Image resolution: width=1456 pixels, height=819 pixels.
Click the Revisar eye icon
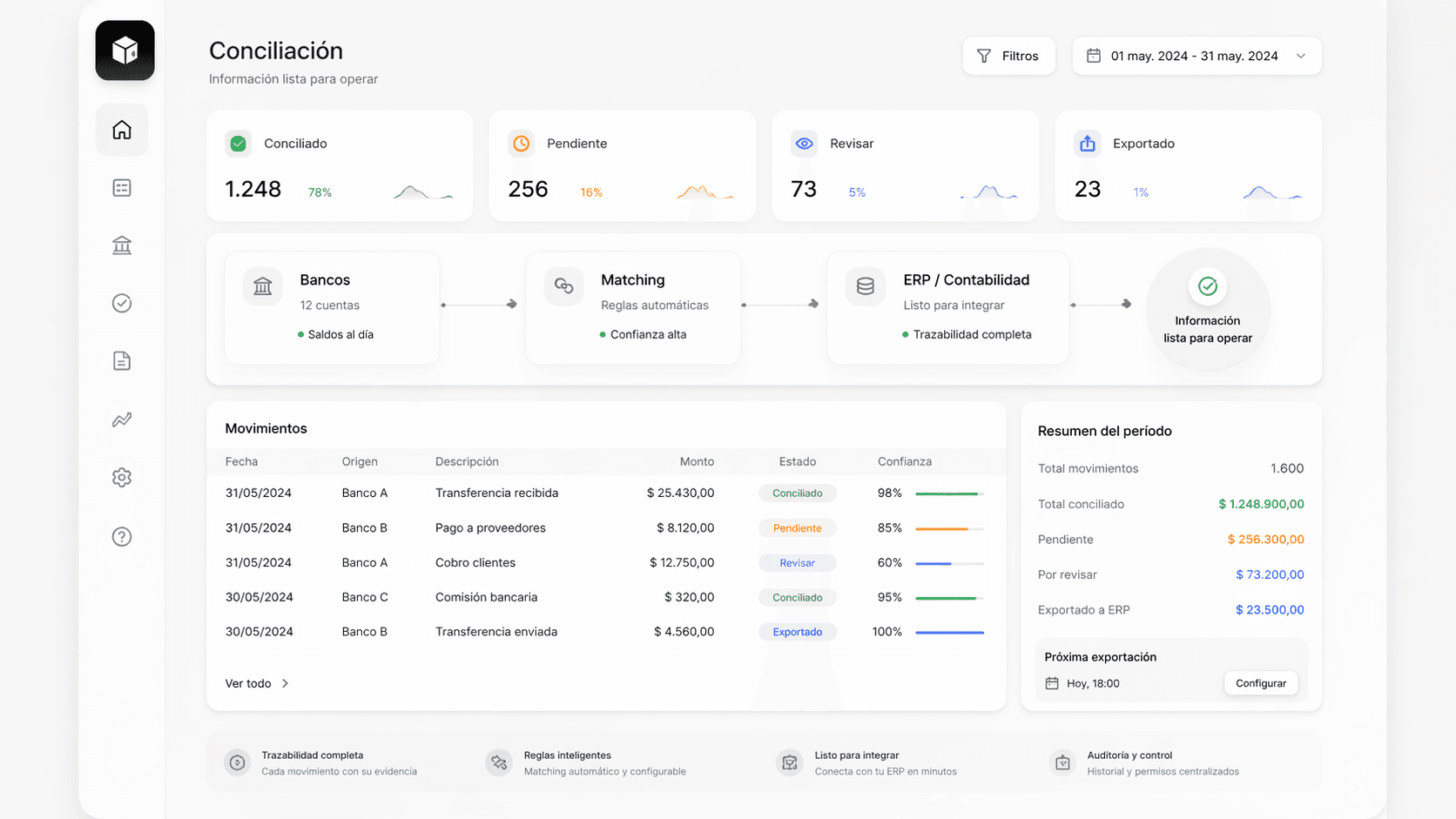click(804, 144)
